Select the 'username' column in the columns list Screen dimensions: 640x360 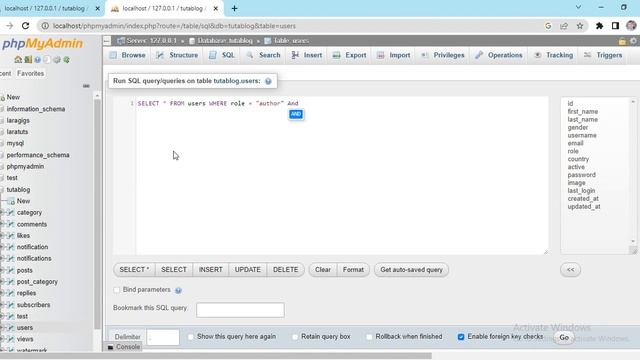(582, 136)
